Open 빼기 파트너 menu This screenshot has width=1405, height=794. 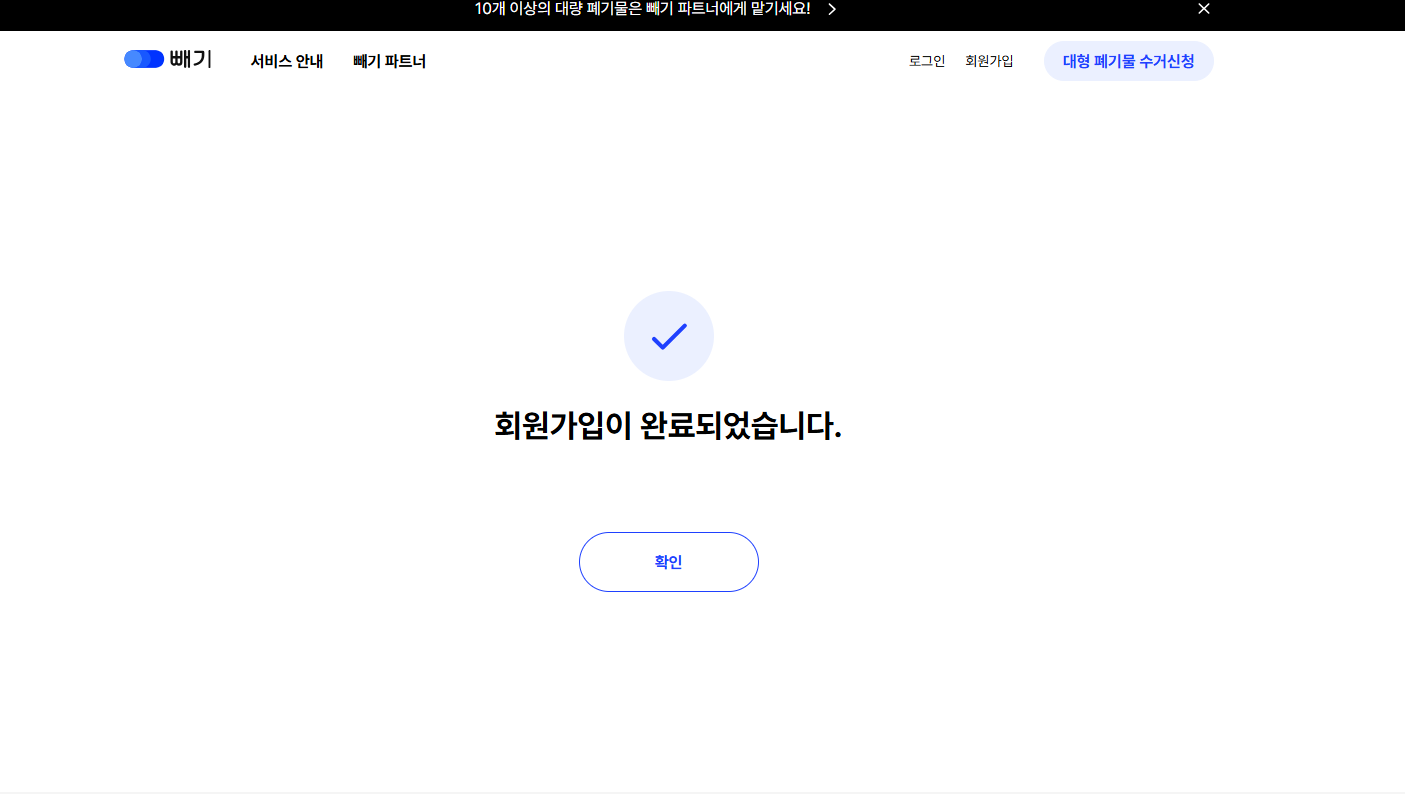click(389, 61)
